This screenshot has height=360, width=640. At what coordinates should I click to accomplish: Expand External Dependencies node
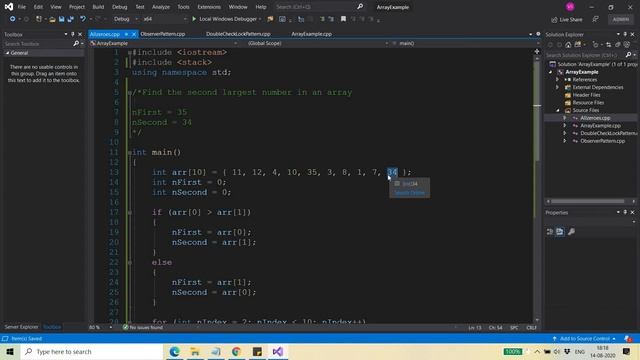tap(558, 87)
